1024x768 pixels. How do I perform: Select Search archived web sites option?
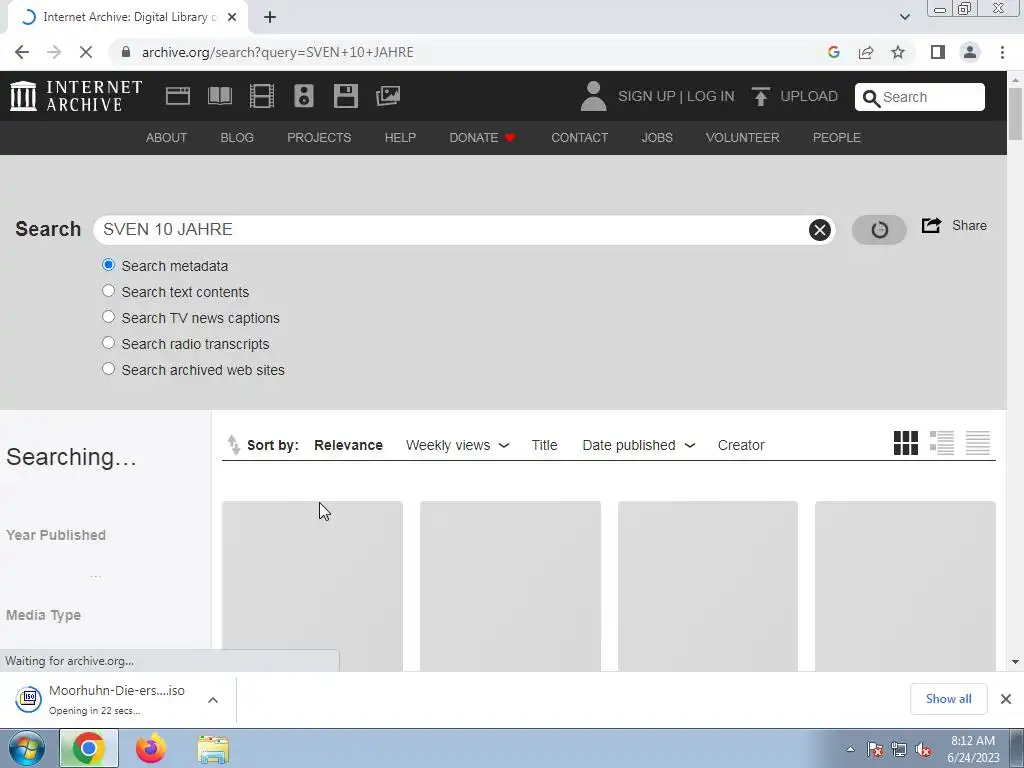(108, 369)
